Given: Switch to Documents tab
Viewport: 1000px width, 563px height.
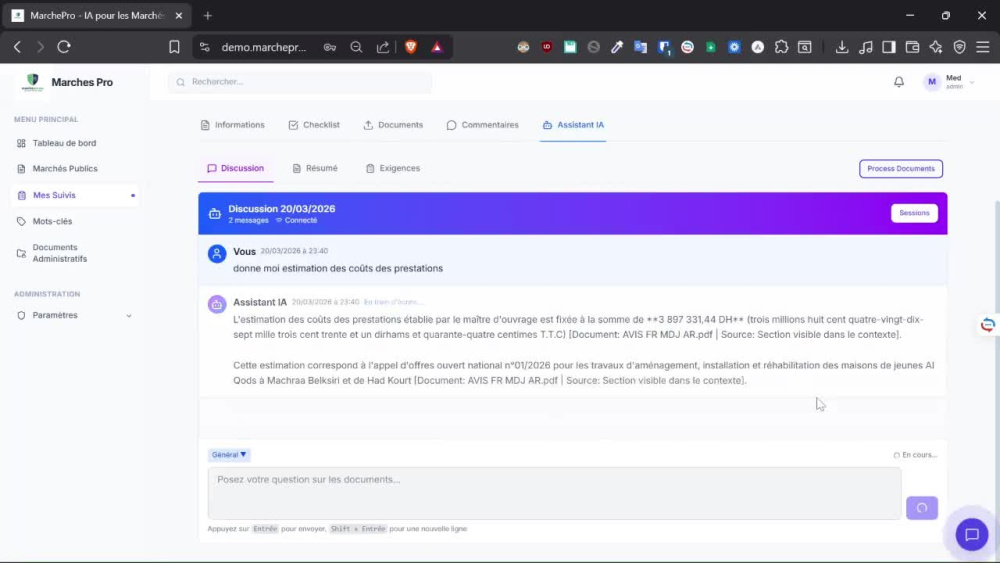Looking at the screenshot, I should (x=393, y=125).
